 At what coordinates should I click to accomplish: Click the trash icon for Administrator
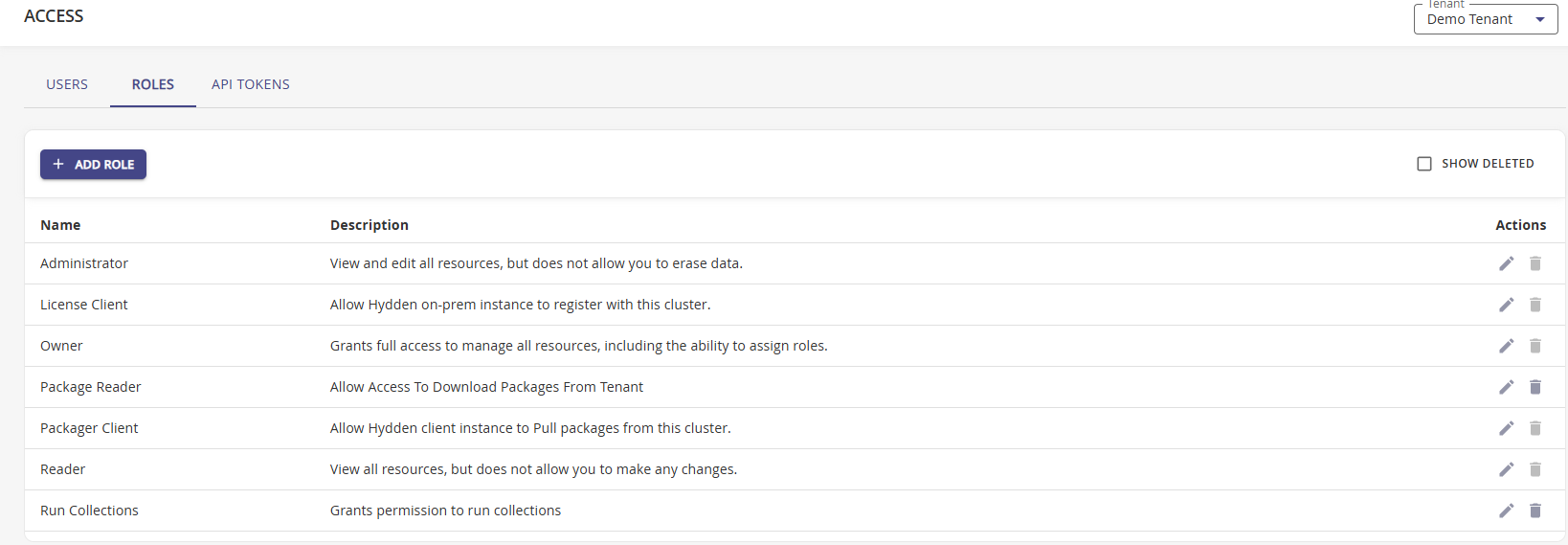(x=1534, y=263)
